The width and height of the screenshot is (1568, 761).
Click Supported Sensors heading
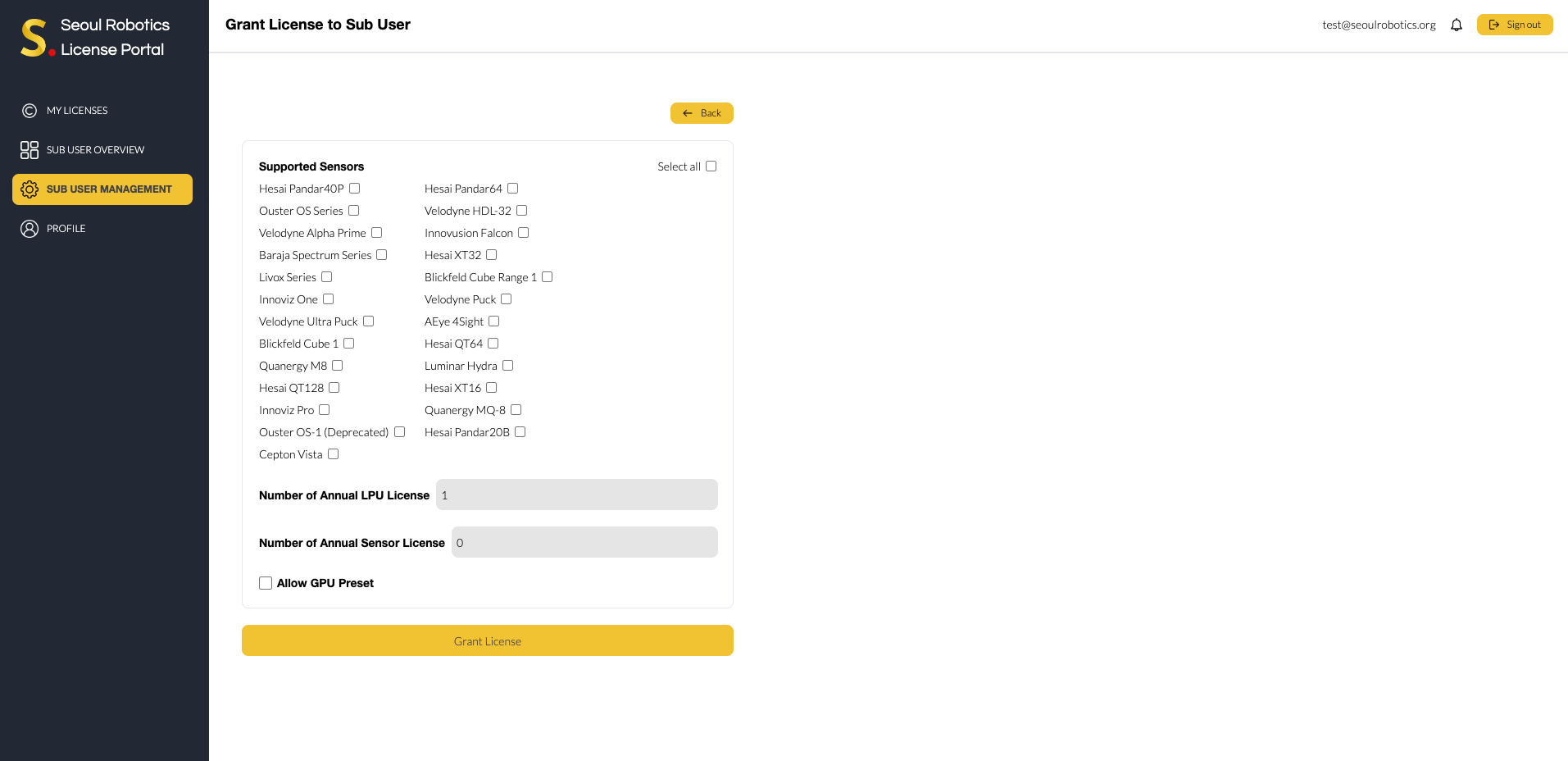311,166
